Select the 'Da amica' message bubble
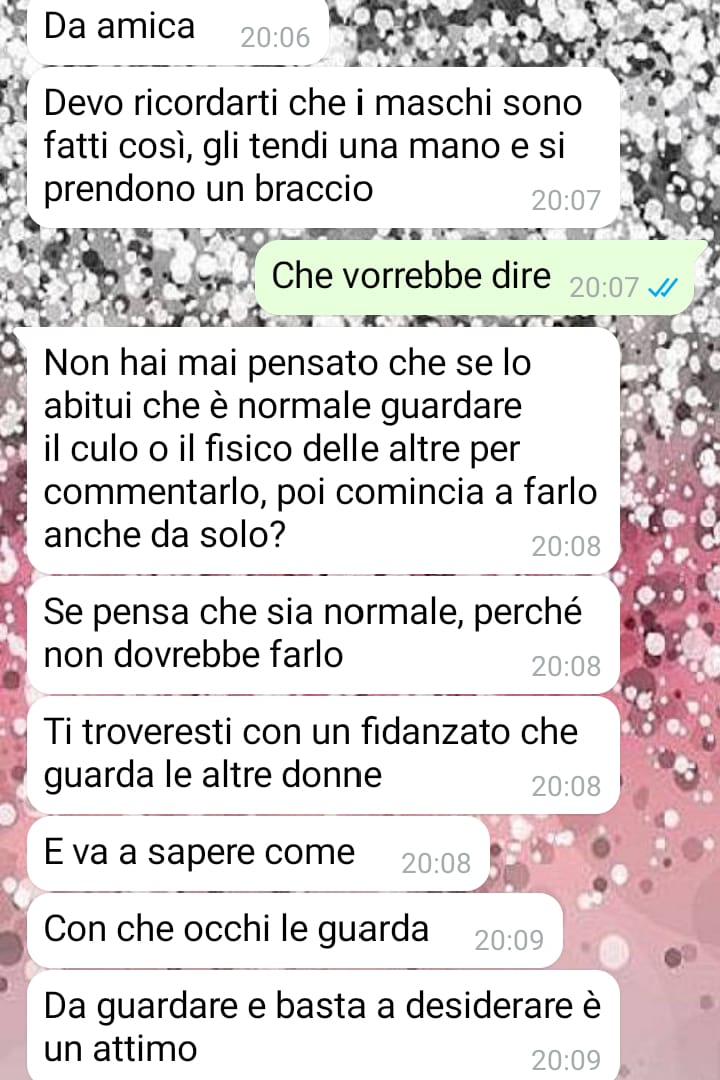720x1080 pixels. click(178, 31)
